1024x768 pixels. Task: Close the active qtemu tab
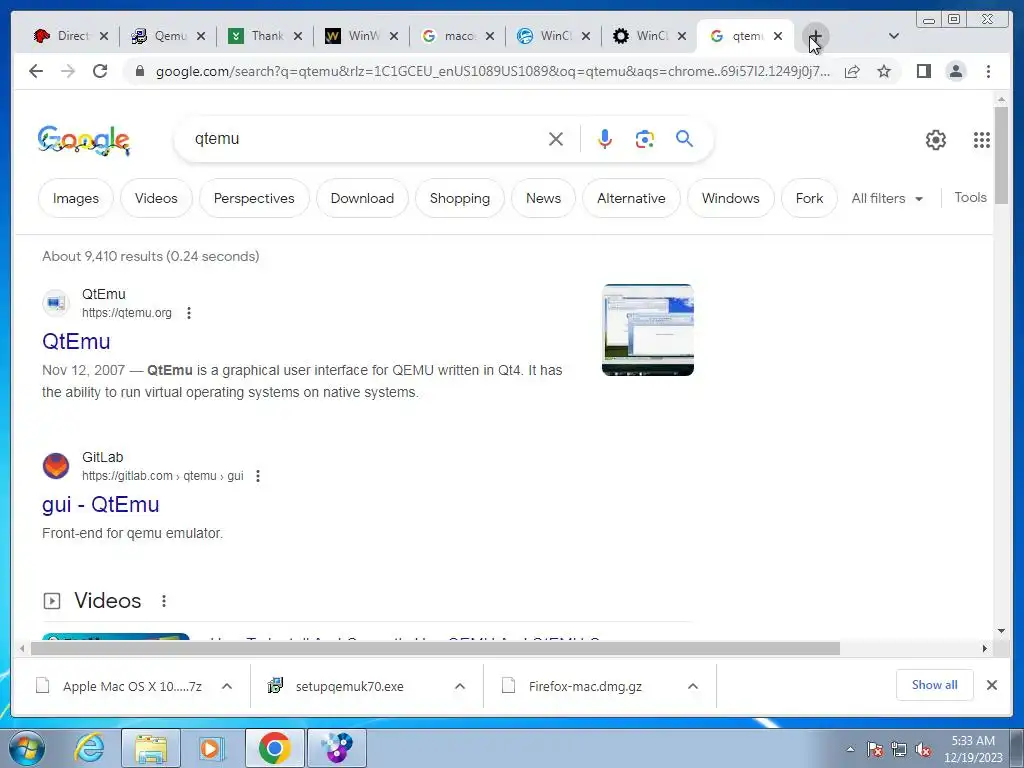[778, 36]
